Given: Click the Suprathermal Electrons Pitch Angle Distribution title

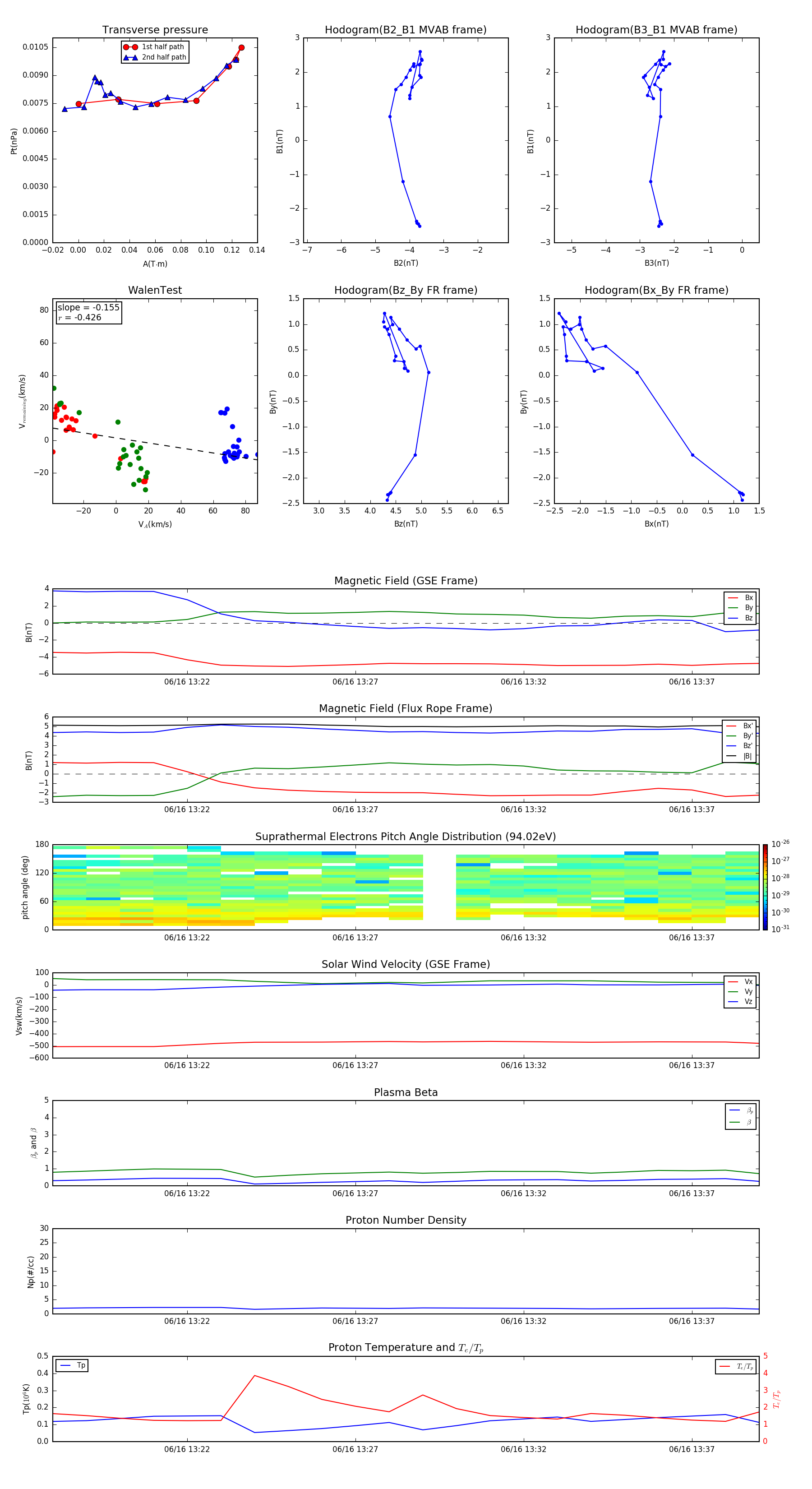Looking at the screenshot, I should point(406,837).
